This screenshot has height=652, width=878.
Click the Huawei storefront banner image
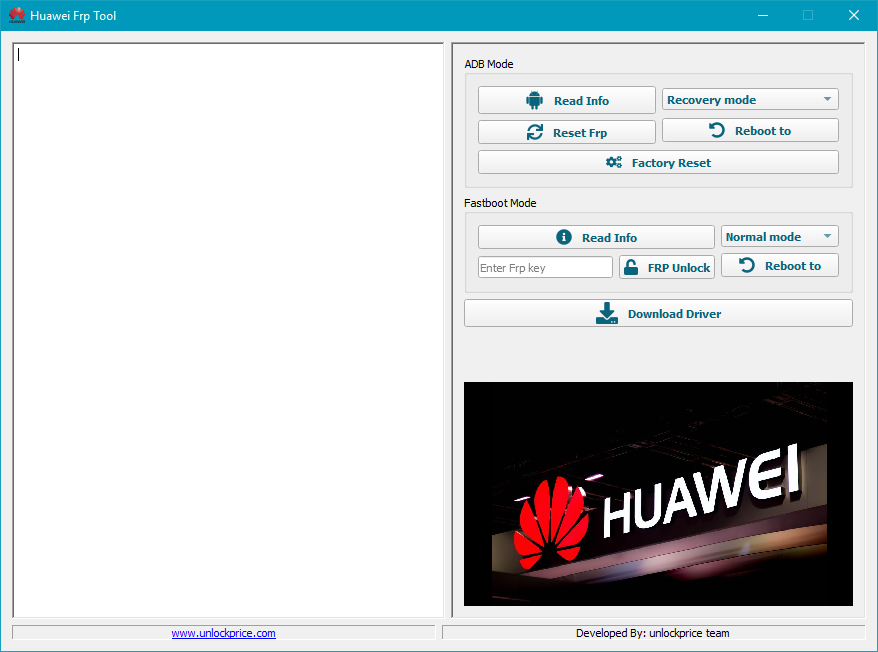(658, 493)
